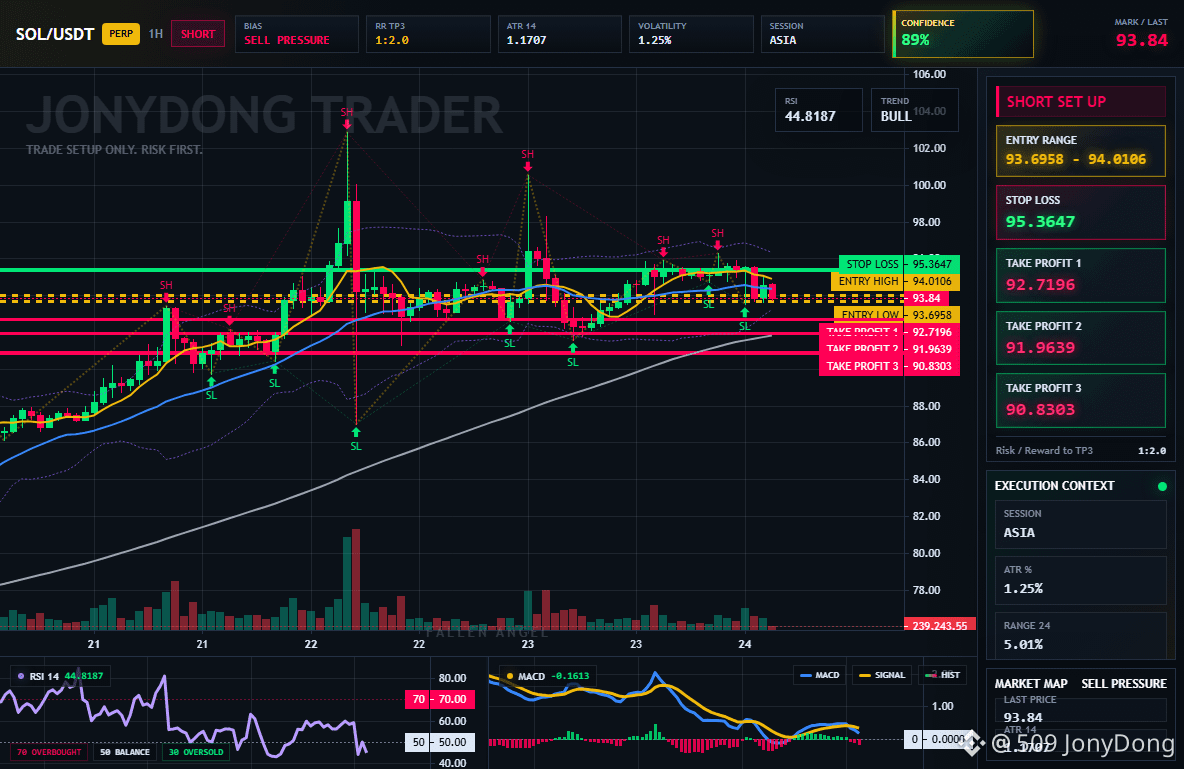Viewport: 1184px width, 769px height.
Task: Click the SH marker above the 100.00 spike
Action: [x=527, y=159]
